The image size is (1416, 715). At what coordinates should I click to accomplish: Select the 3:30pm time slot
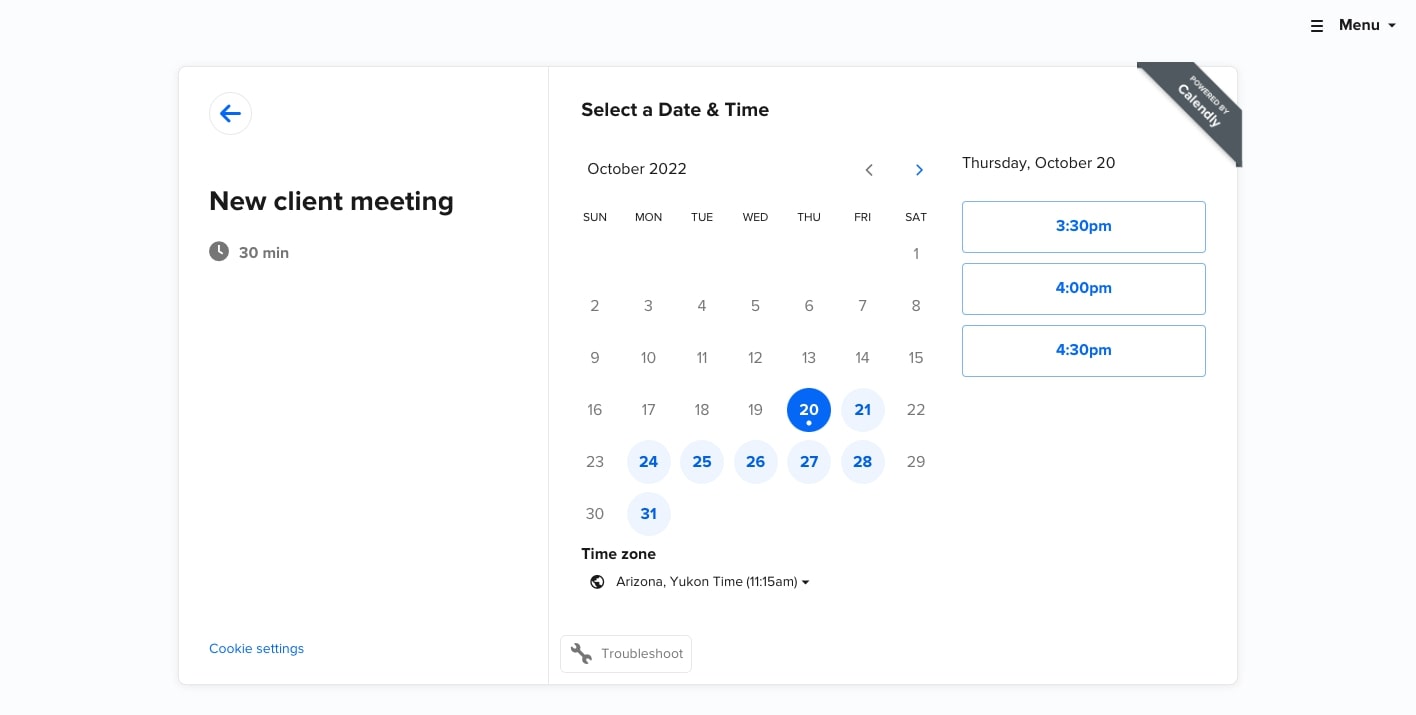(1083, 226)
